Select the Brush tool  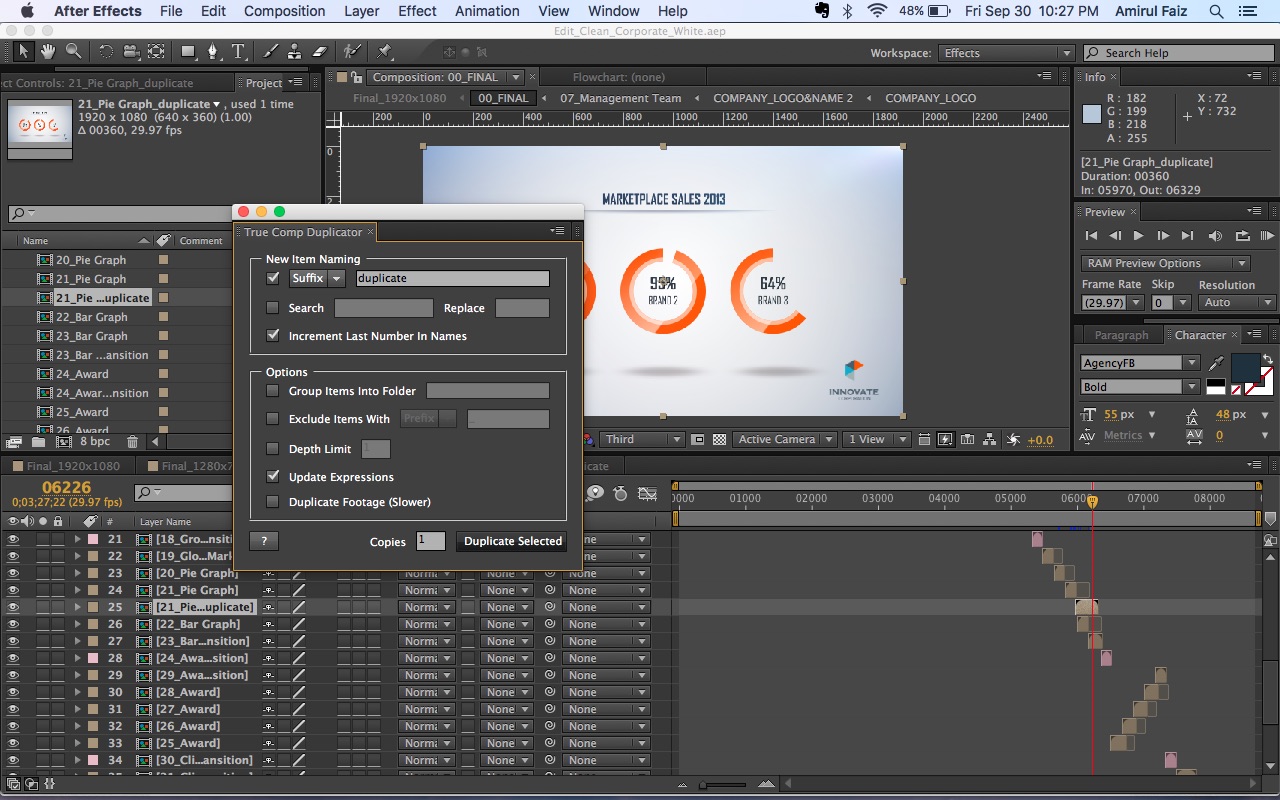tap(270, 51)
